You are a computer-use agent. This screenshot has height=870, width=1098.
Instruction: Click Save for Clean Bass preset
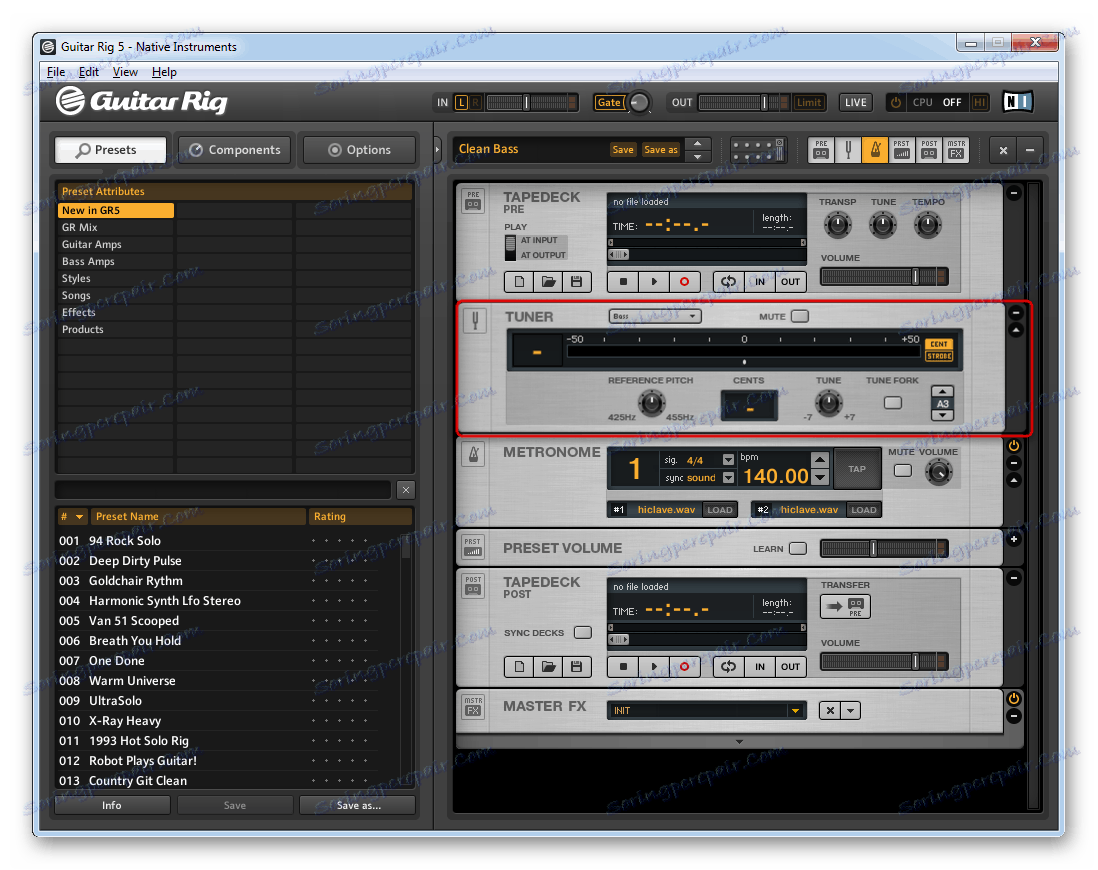(623, 149)
